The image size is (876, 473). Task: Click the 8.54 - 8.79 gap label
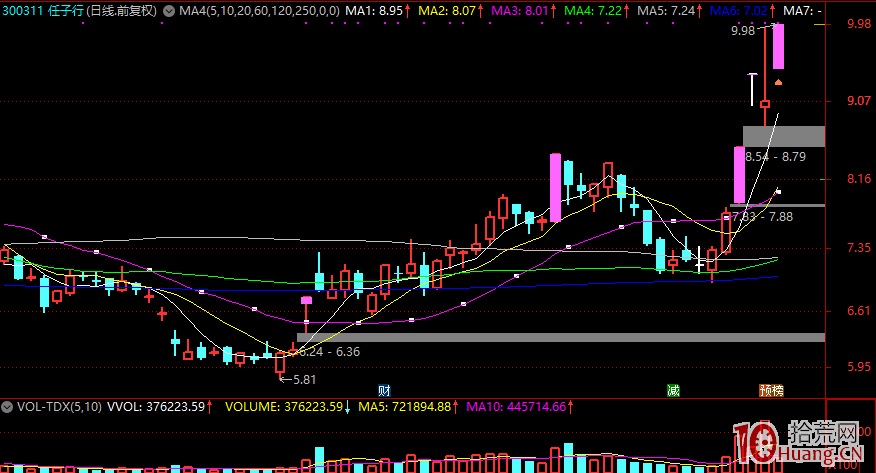click(x=775, y=157)
